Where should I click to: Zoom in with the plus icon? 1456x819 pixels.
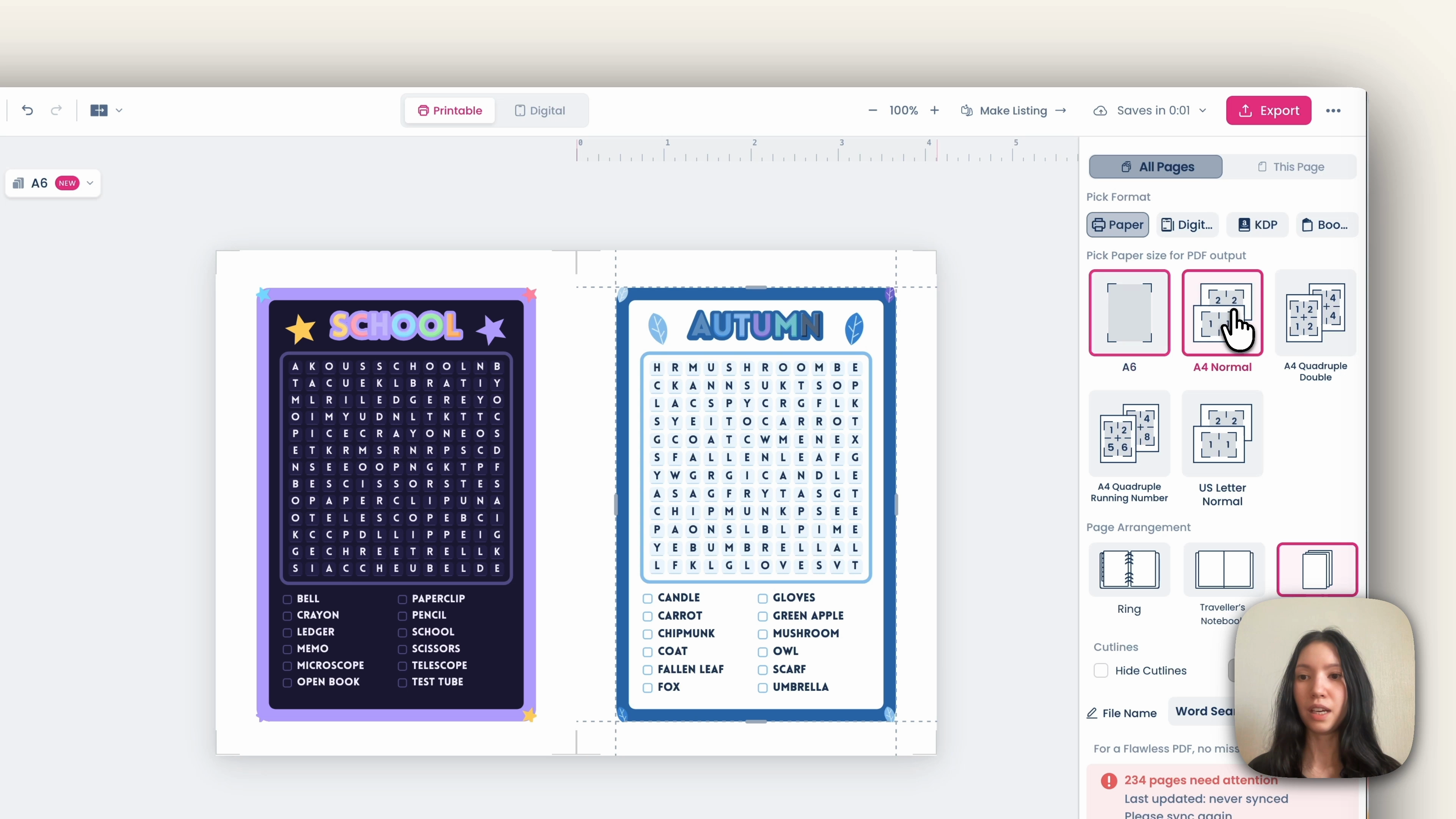934,110
